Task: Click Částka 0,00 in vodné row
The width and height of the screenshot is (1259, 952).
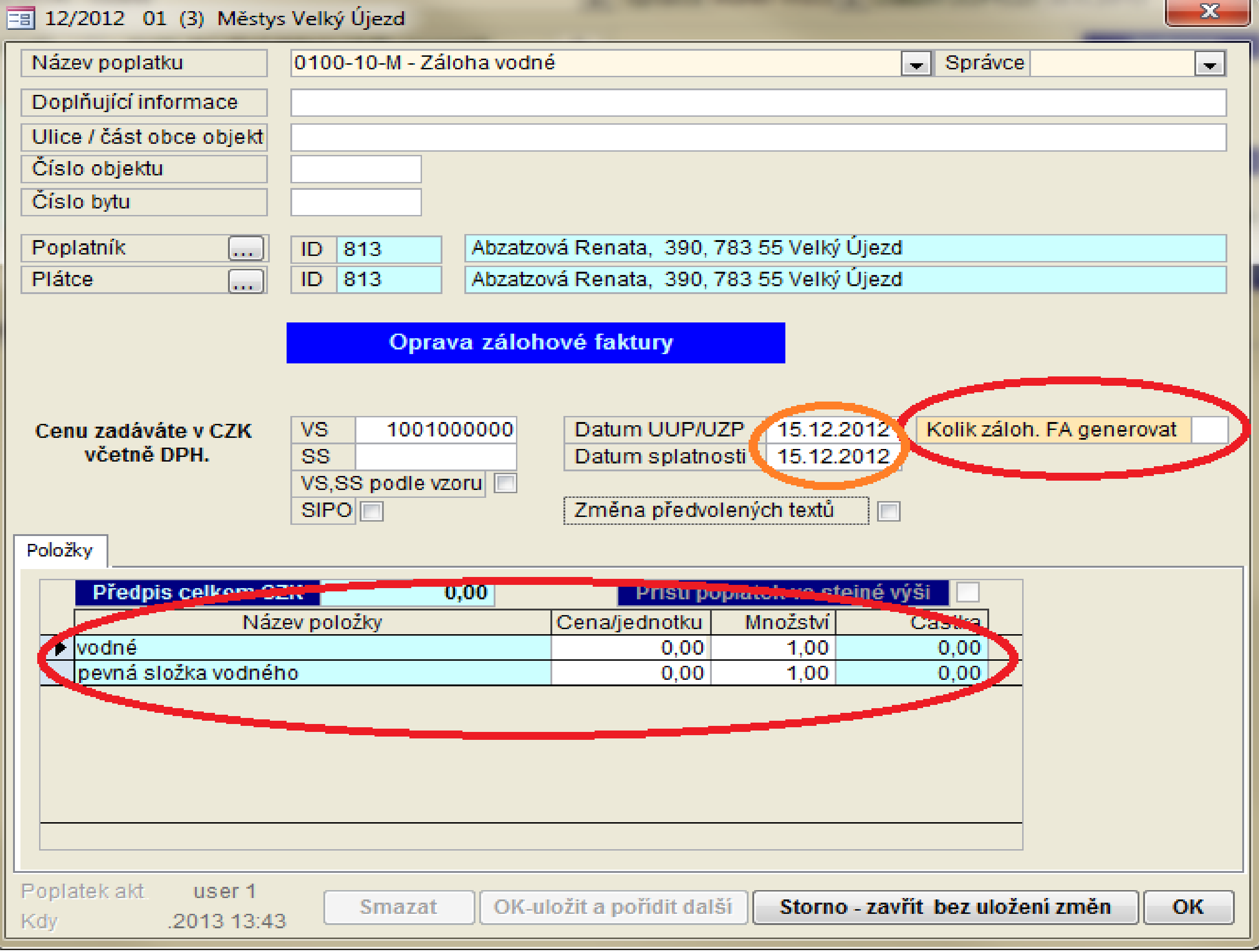Action: pos(912,649)
